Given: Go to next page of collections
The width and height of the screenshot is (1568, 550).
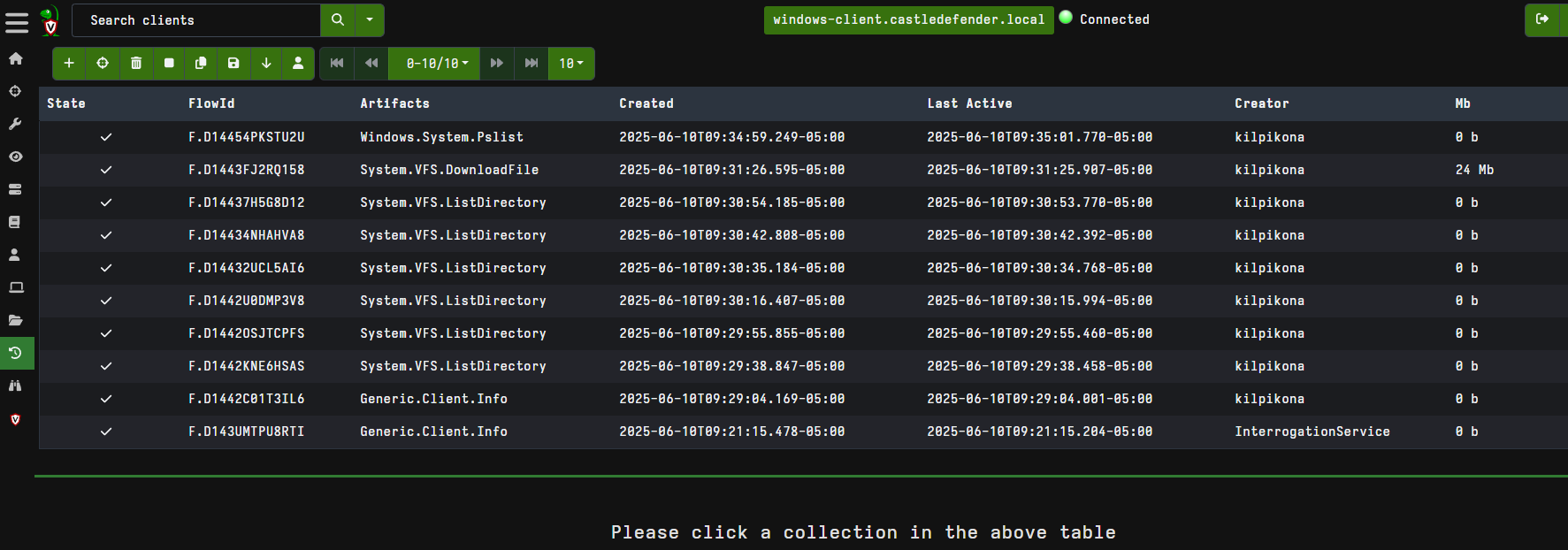Looking at the screenshot, I should [497, 63].
